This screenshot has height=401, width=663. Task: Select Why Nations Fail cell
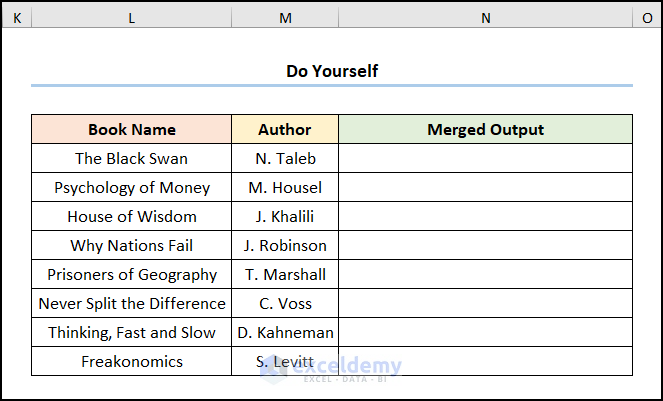131,245
